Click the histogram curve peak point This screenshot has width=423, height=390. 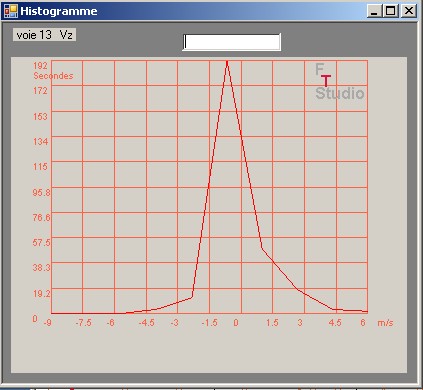[x=227, y=62]
